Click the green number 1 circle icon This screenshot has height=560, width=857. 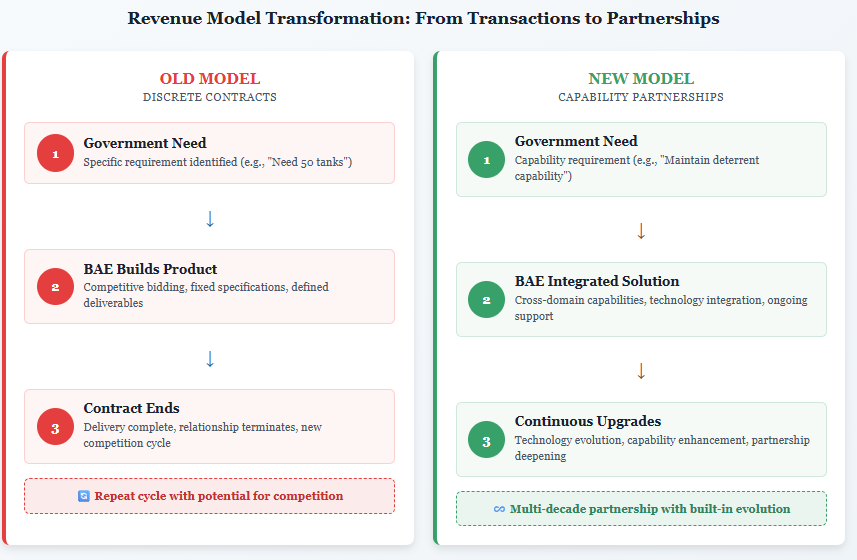tap(486, 160)
